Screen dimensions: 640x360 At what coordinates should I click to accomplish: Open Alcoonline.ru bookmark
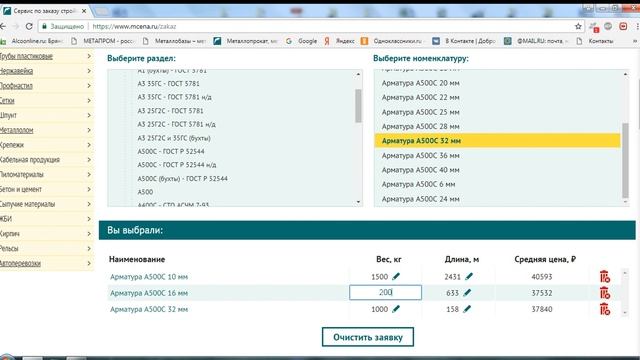pyautogui.click(x=32, y=41)
